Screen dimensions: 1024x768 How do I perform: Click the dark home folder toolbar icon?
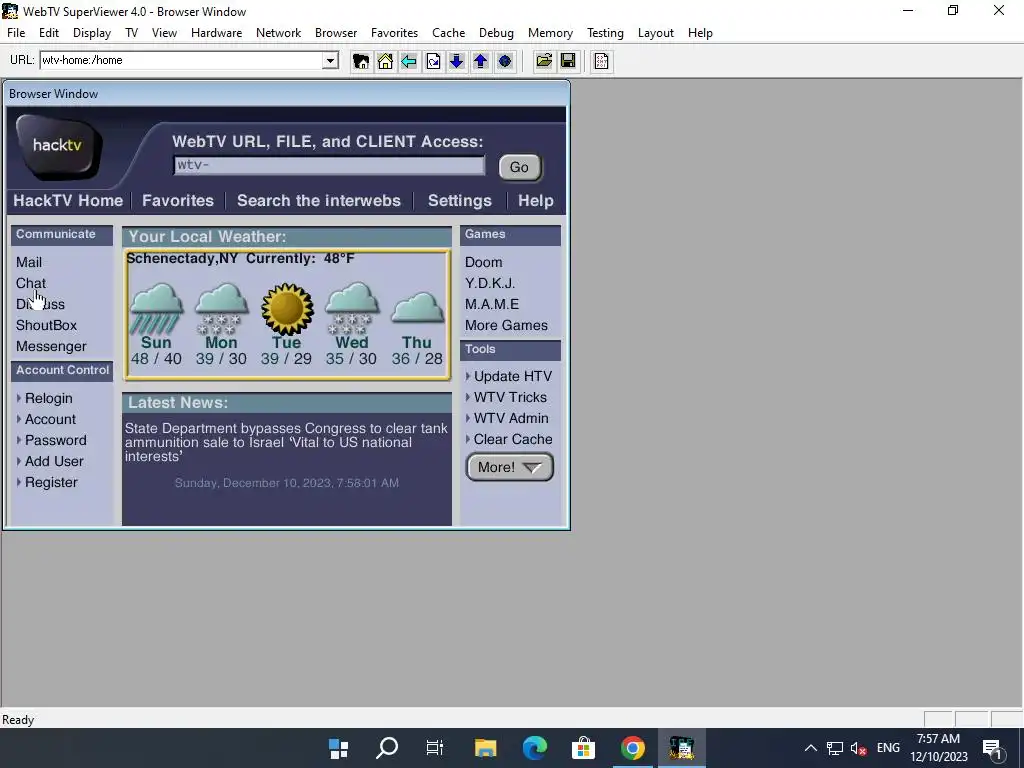[360, 61]
